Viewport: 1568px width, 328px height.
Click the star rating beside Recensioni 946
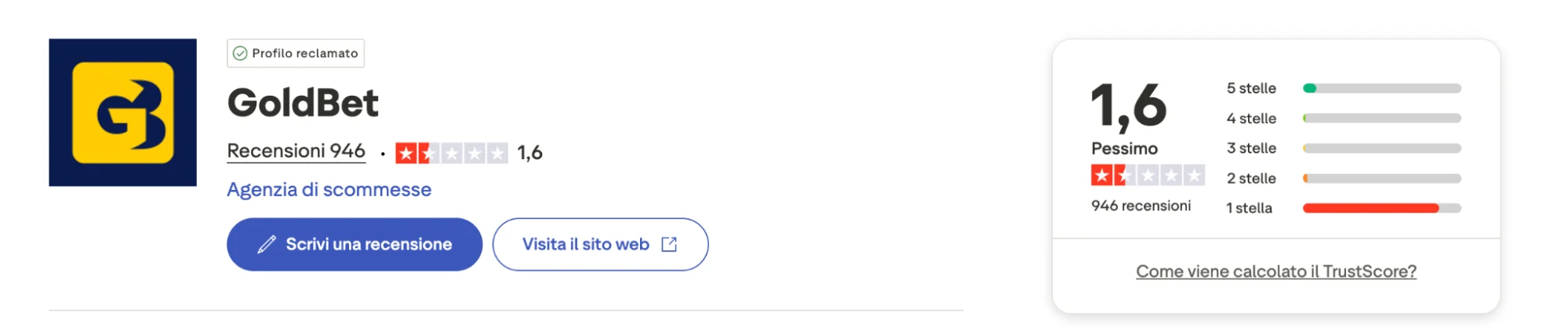click(x=451, y=153)
